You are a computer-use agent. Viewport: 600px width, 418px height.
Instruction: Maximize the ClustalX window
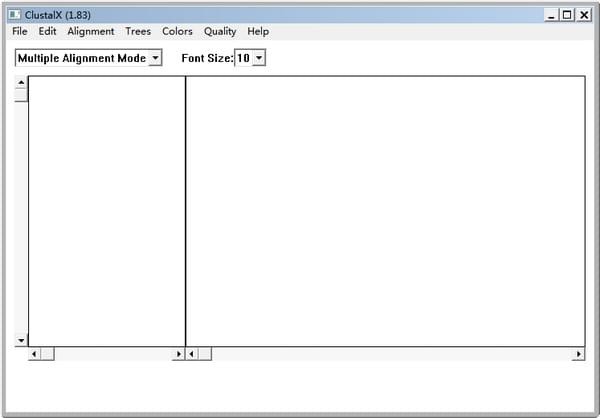567,15
